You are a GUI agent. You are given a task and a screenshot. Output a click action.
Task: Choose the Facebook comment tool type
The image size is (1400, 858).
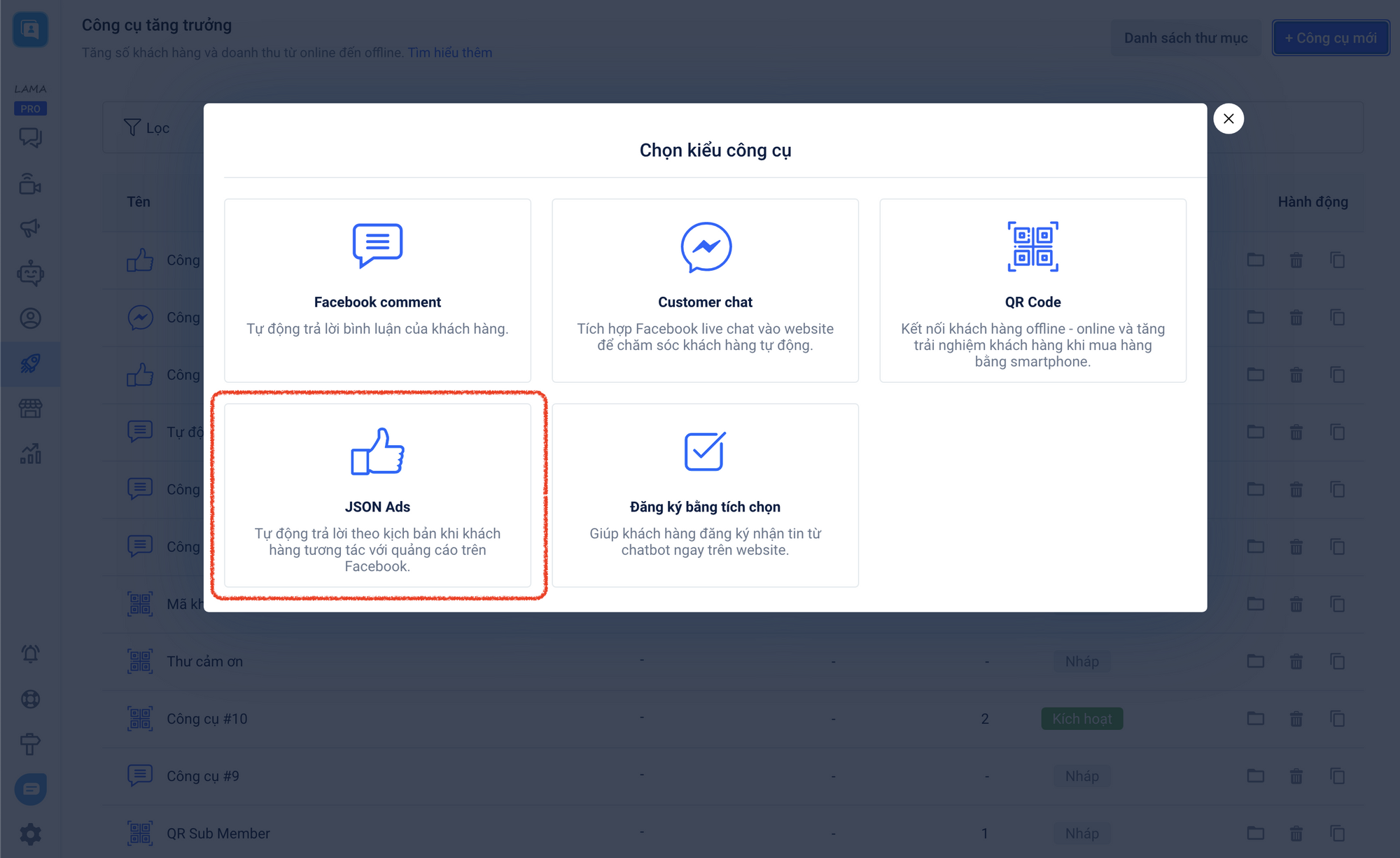pyautogui.click(x=377, y=290)
